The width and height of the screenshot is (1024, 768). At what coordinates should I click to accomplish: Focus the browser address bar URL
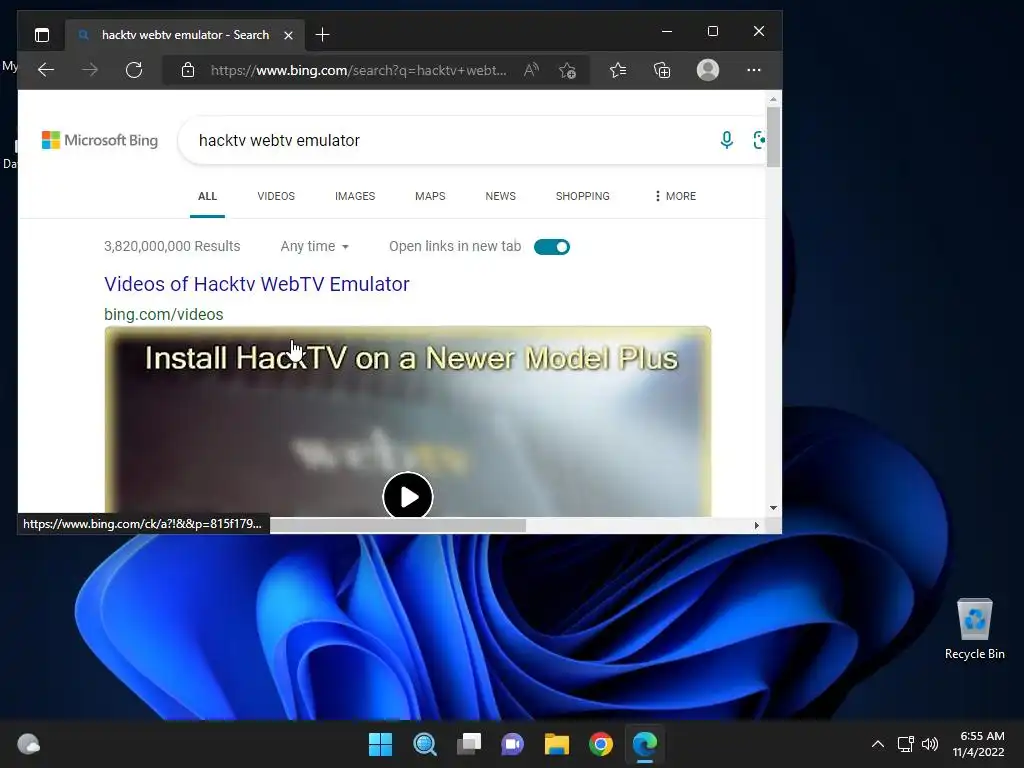358,70
